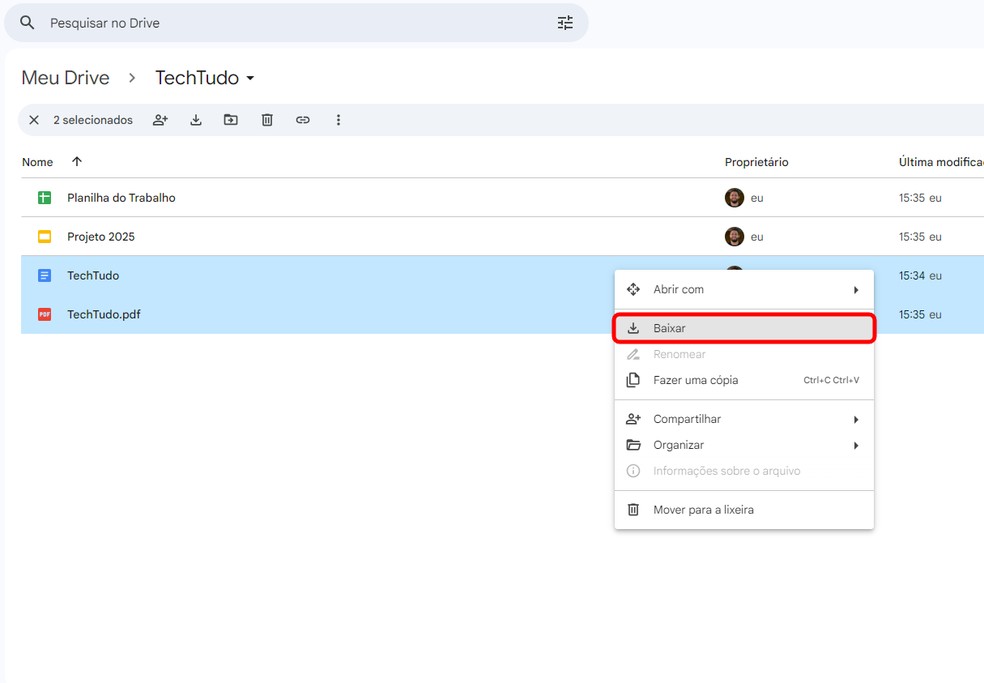984x683 pixels.
Task: Click the Slides icon beside Projeto 2025
Action: (44, 236)
